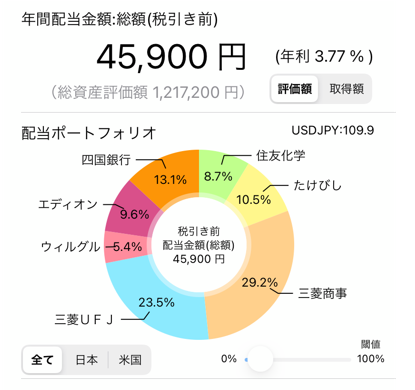This screenshot has height=390, width=415.
Task: Click the 閾値 slider knob
Action: point(260,359)
